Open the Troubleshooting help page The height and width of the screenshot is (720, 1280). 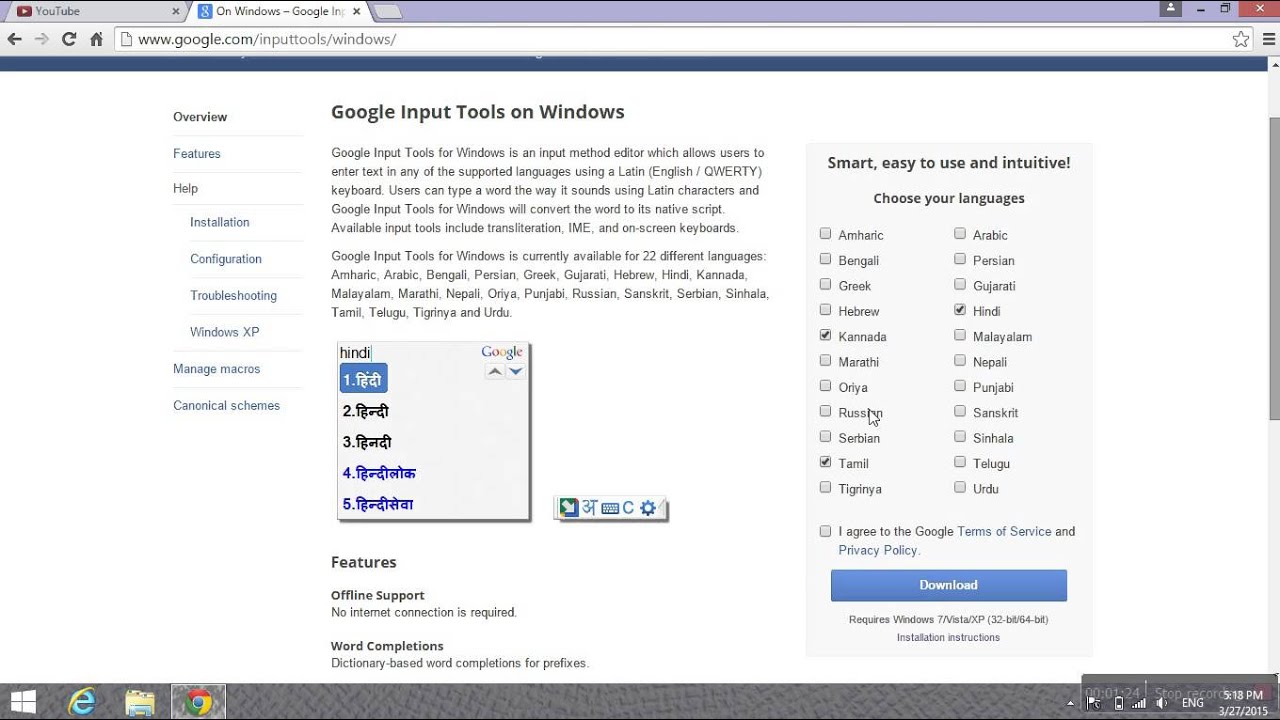pos(233,296)
